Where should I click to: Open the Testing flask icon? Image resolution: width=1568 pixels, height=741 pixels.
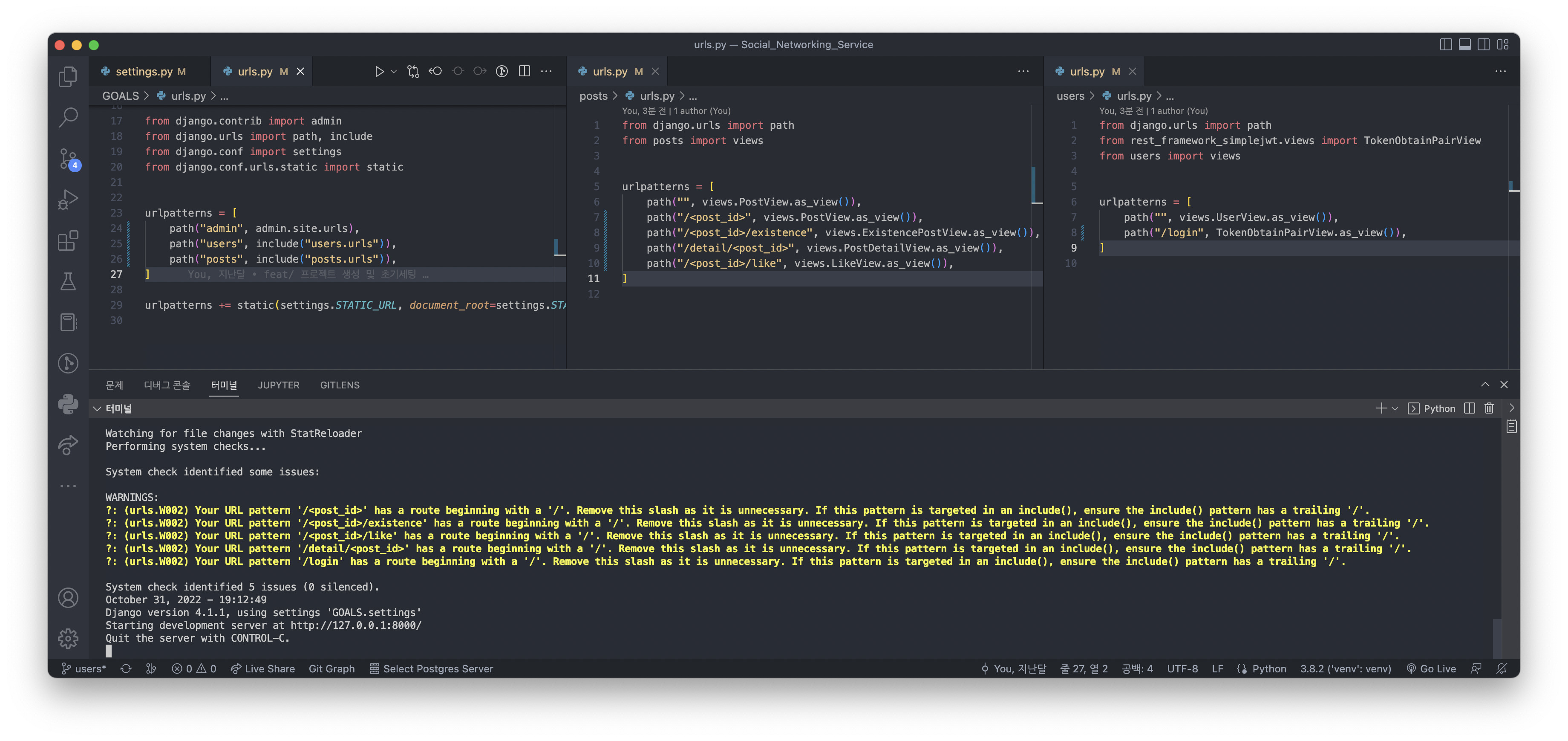tap(68, 281)
